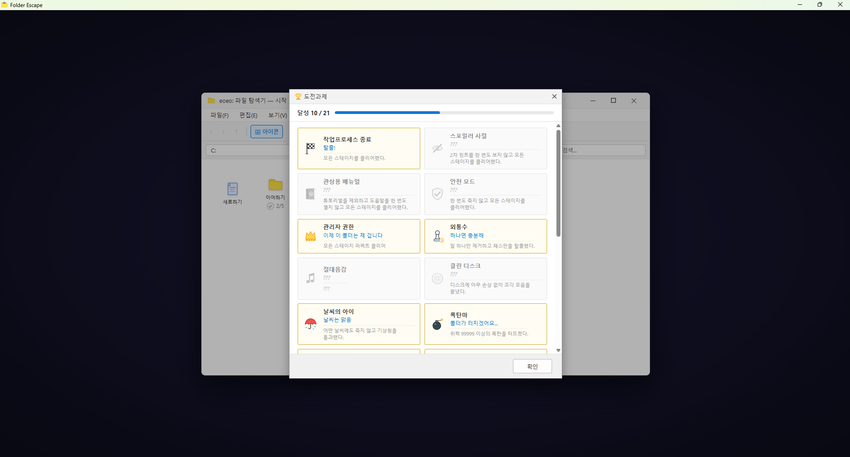Click the Folder Escape app icon in title bar
The height and width of the screenshot is (457, 850).
tap(4, 4)
